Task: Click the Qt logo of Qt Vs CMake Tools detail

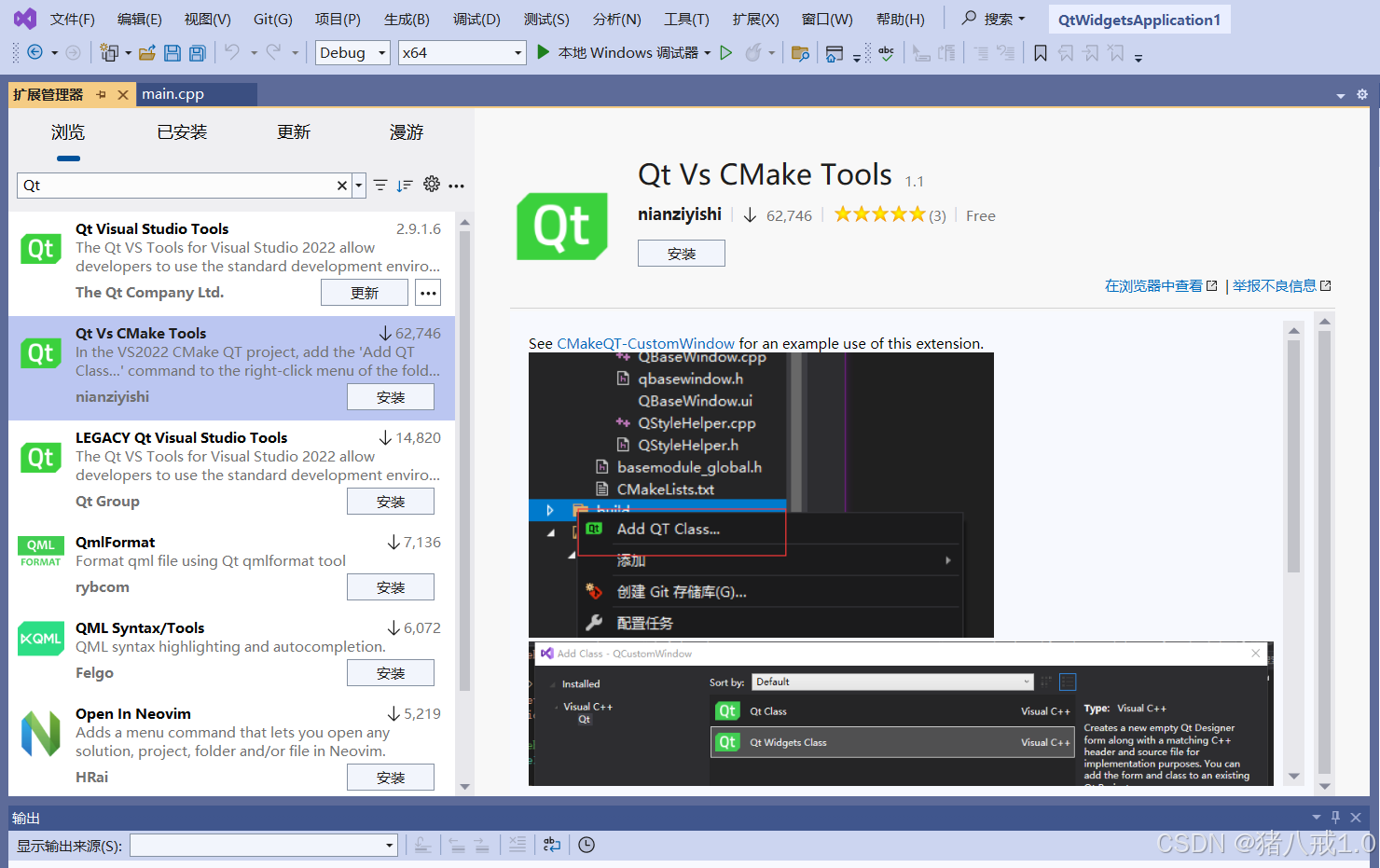Action: tap(562, 227)
